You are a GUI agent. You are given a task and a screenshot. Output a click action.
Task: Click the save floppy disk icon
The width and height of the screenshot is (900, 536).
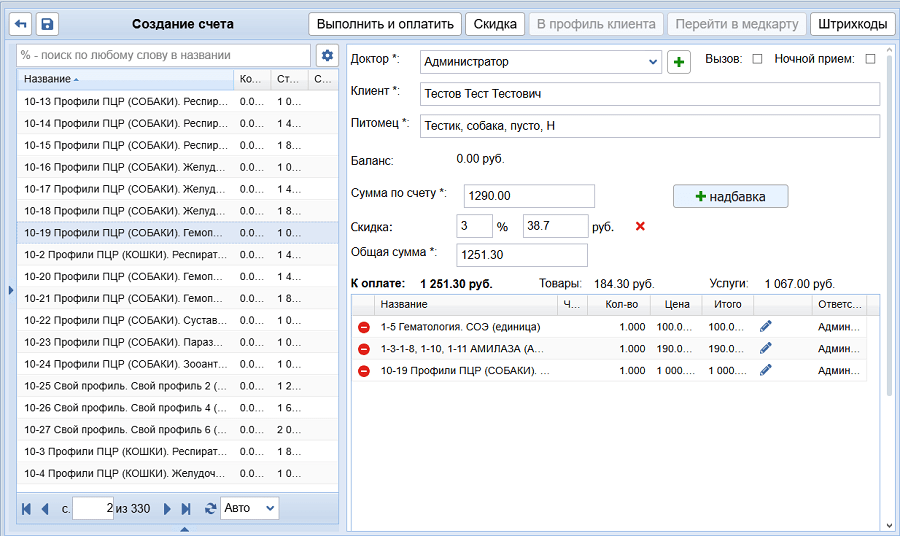(x=47, y=24)
